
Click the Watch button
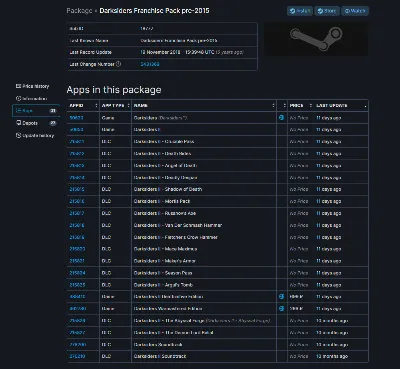click(355, 11)
